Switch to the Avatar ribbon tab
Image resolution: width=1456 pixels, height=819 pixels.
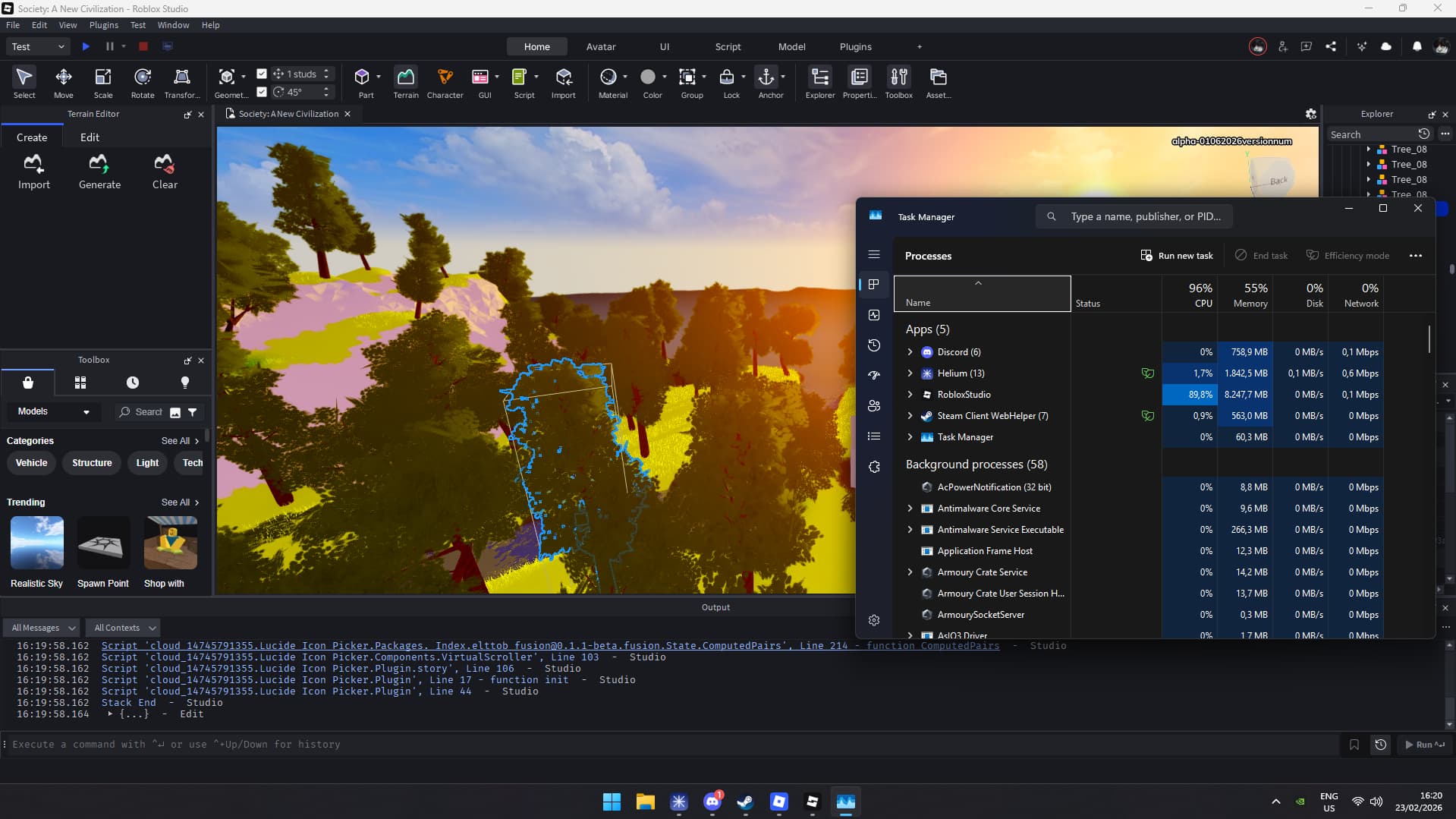click(x=601, y=46)
